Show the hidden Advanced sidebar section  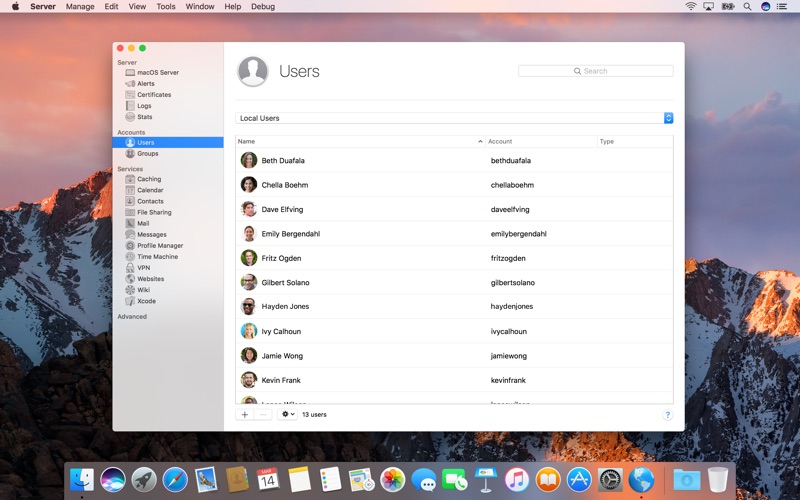point(132,316)
